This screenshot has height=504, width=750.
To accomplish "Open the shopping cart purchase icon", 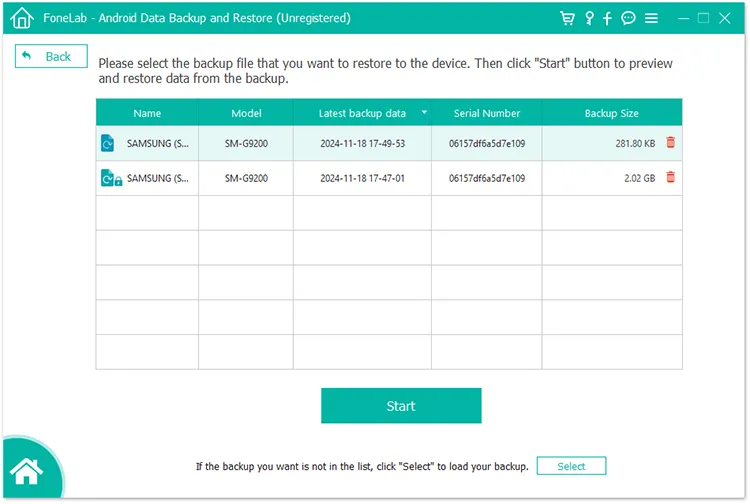I will tap(567, 18).
